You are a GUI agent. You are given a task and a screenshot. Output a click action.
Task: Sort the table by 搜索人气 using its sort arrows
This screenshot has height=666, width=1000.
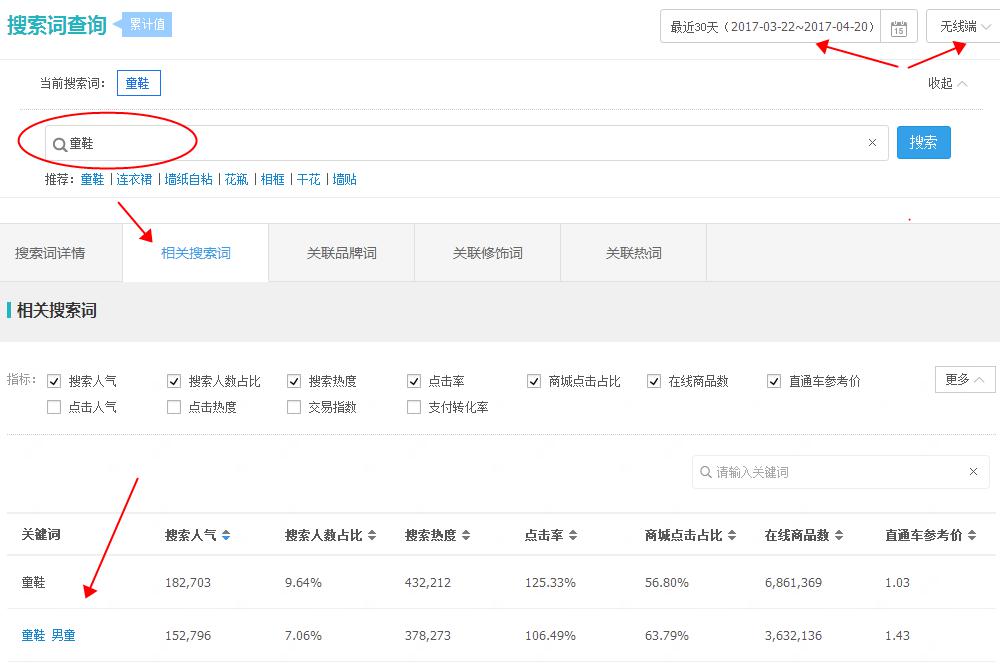224,534
